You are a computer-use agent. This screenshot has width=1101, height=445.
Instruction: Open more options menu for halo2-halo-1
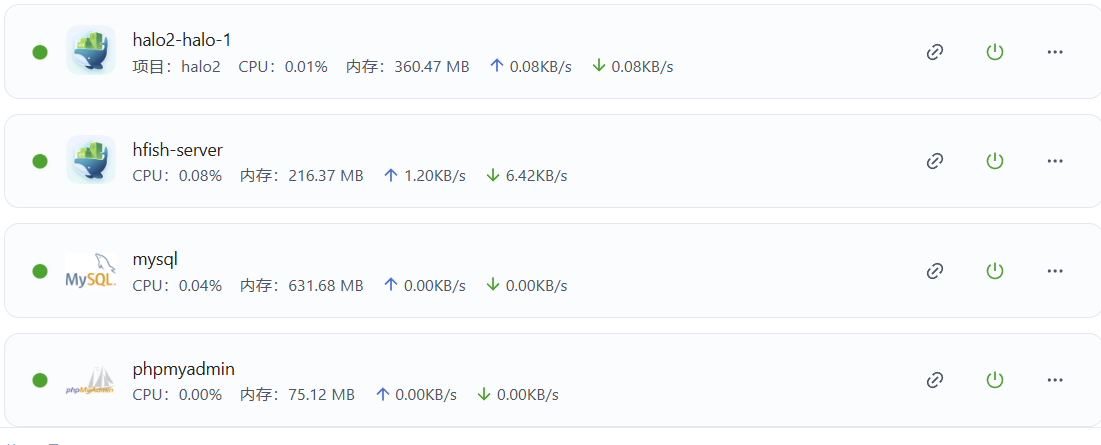coord(1054,52)
